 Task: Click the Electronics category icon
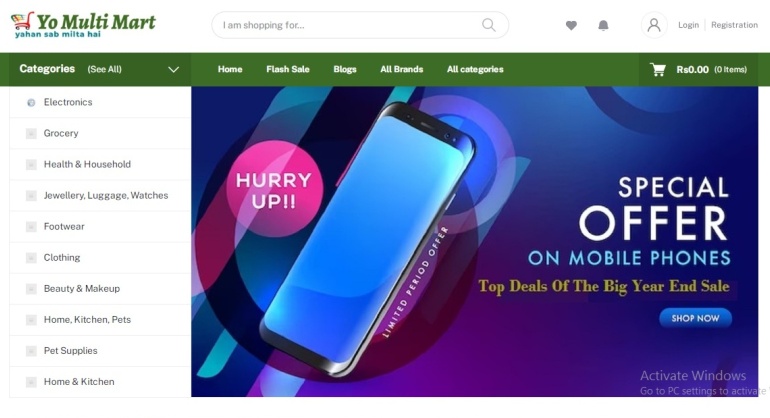[x=31, y=103]
